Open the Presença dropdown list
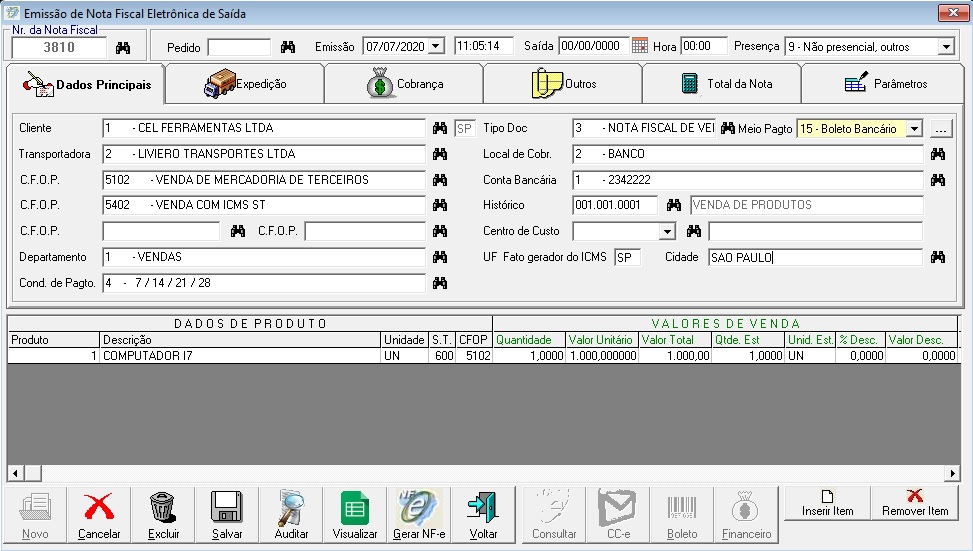The width and height of the screenshot is (973, 551). pyautogui.click(x=946, y=47)
